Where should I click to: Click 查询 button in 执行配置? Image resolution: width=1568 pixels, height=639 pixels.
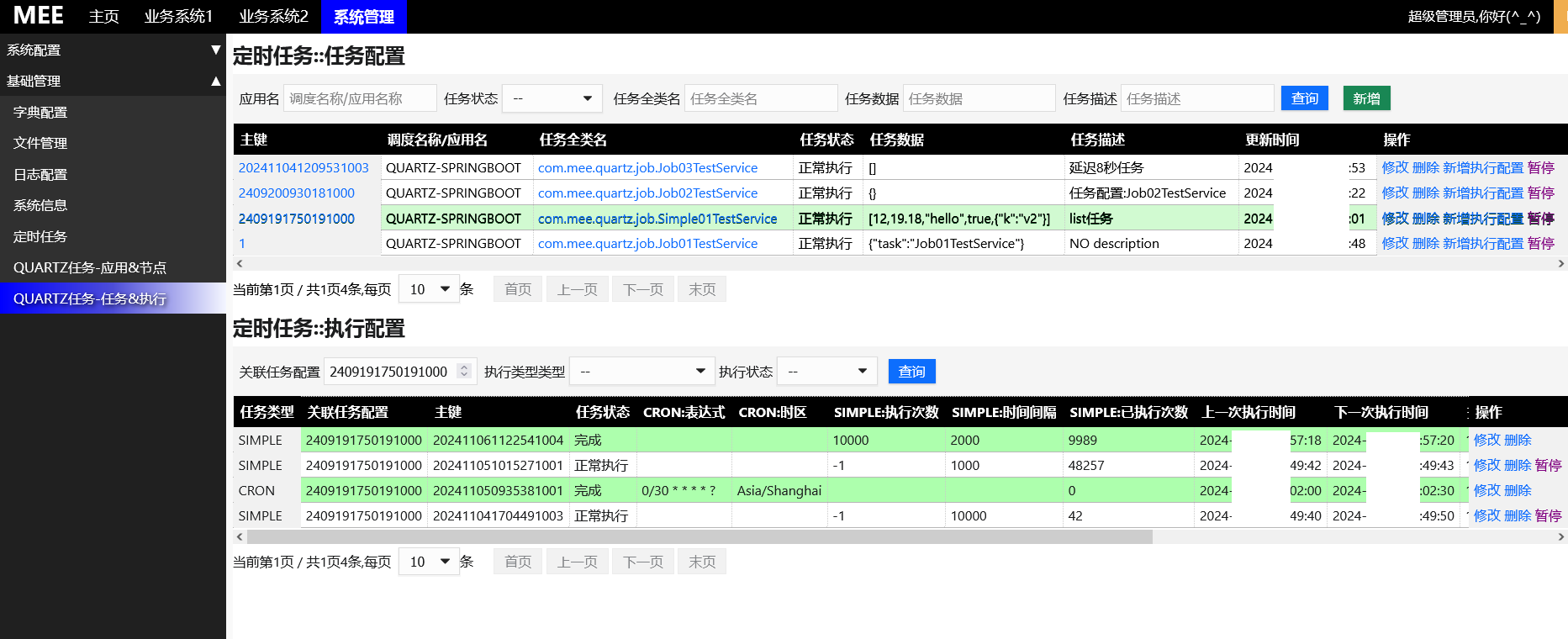912,371
